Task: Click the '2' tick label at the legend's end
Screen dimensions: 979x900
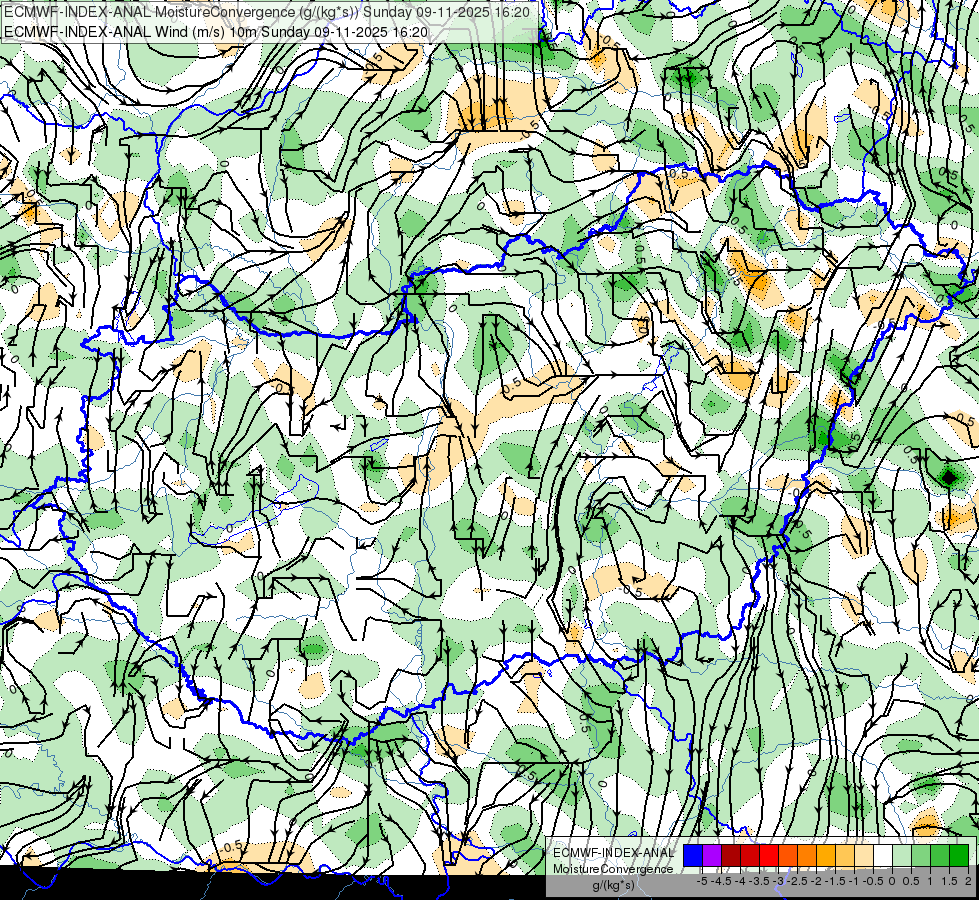Action: pos(968,881)
